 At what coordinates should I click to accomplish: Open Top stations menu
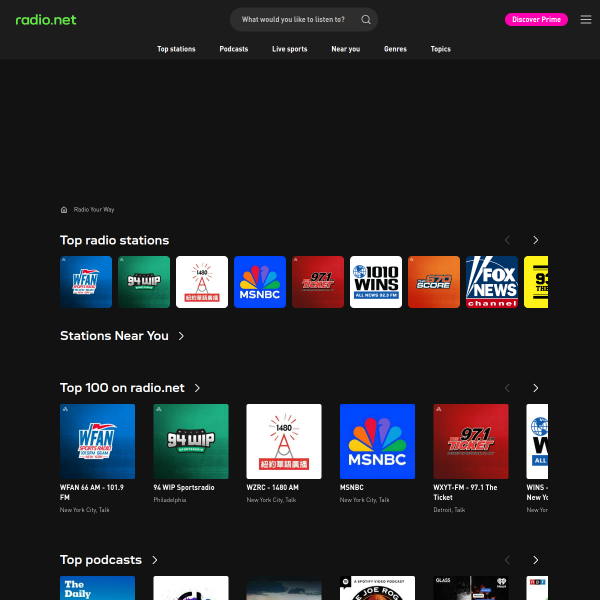click(176, 49)
